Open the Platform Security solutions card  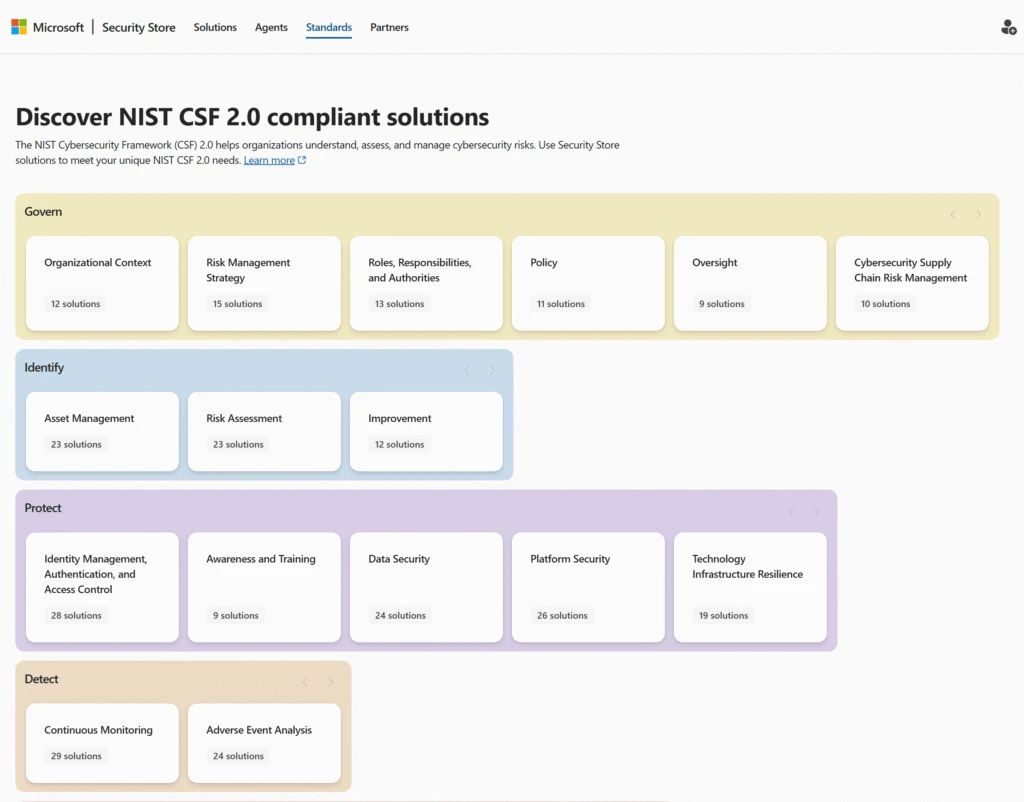pos(588,587)
